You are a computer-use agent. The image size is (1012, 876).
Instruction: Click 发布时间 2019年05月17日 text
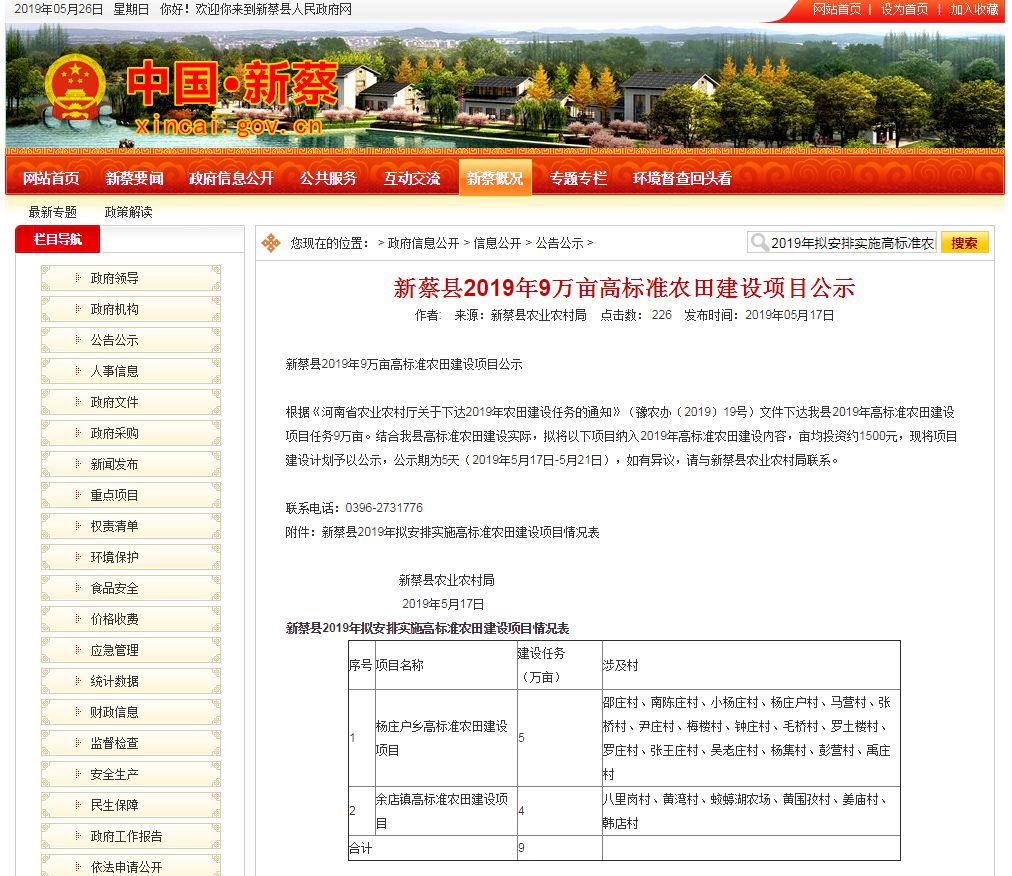tap(759, 315)
